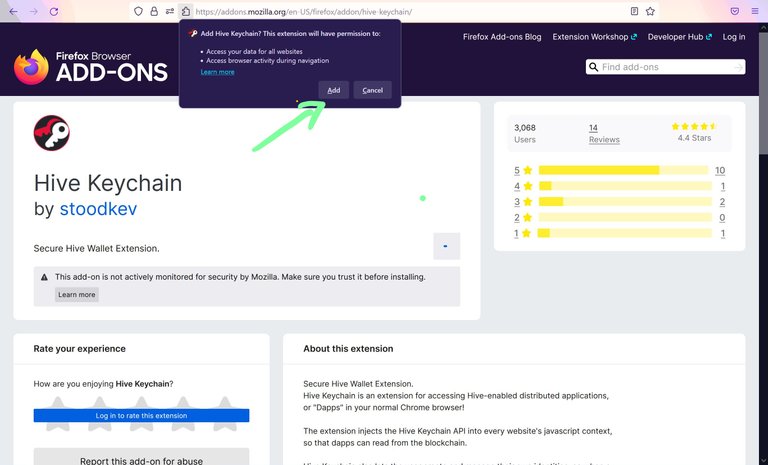Bookmark this page with the star icon

(650, 11)
